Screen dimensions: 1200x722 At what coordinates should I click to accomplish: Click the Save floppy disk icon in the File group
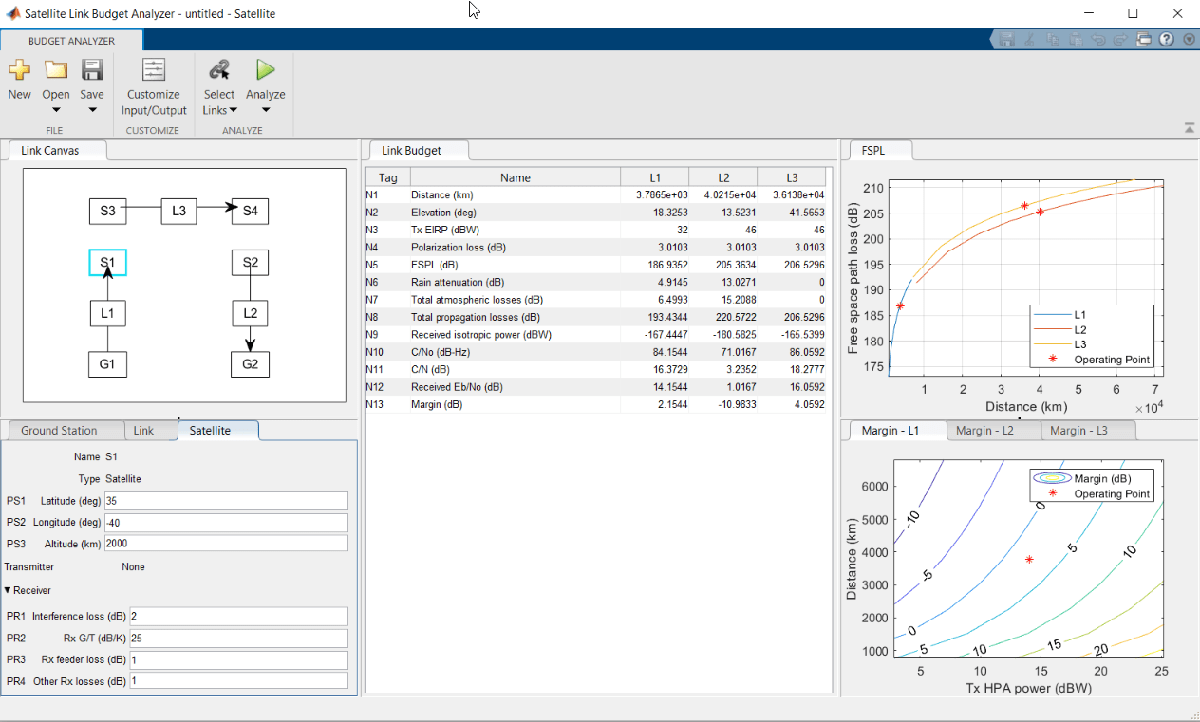92,70
